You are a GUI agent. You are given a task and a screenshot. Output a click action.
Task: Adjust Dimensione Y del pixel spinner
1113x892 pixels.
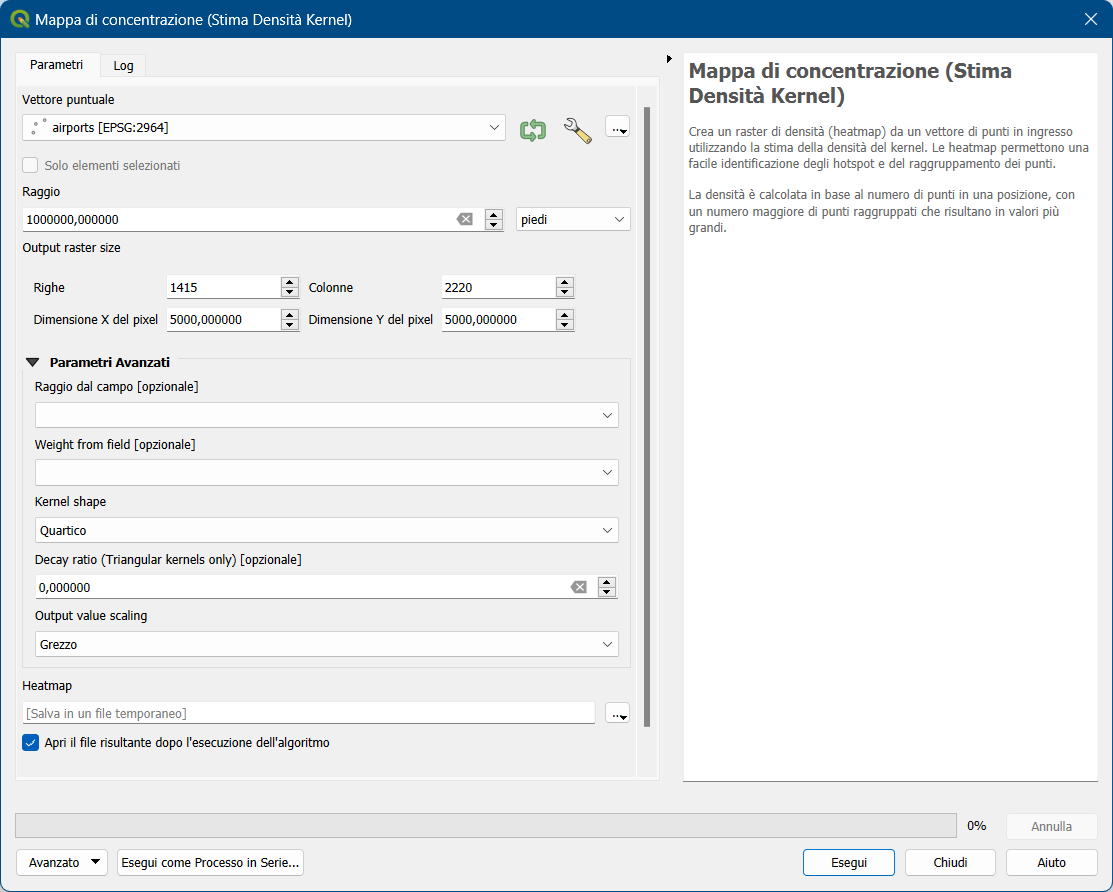click(x=564, y=319)
